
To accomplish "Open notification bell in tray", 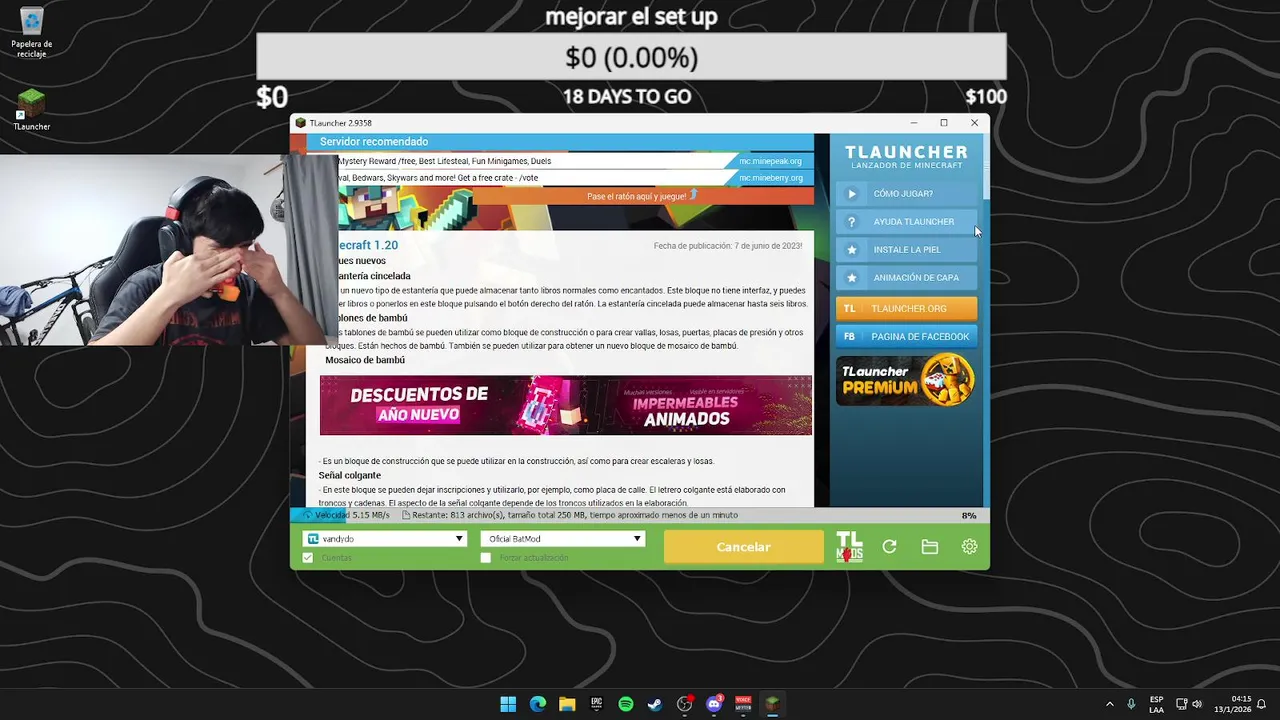I will point(1262,704).
